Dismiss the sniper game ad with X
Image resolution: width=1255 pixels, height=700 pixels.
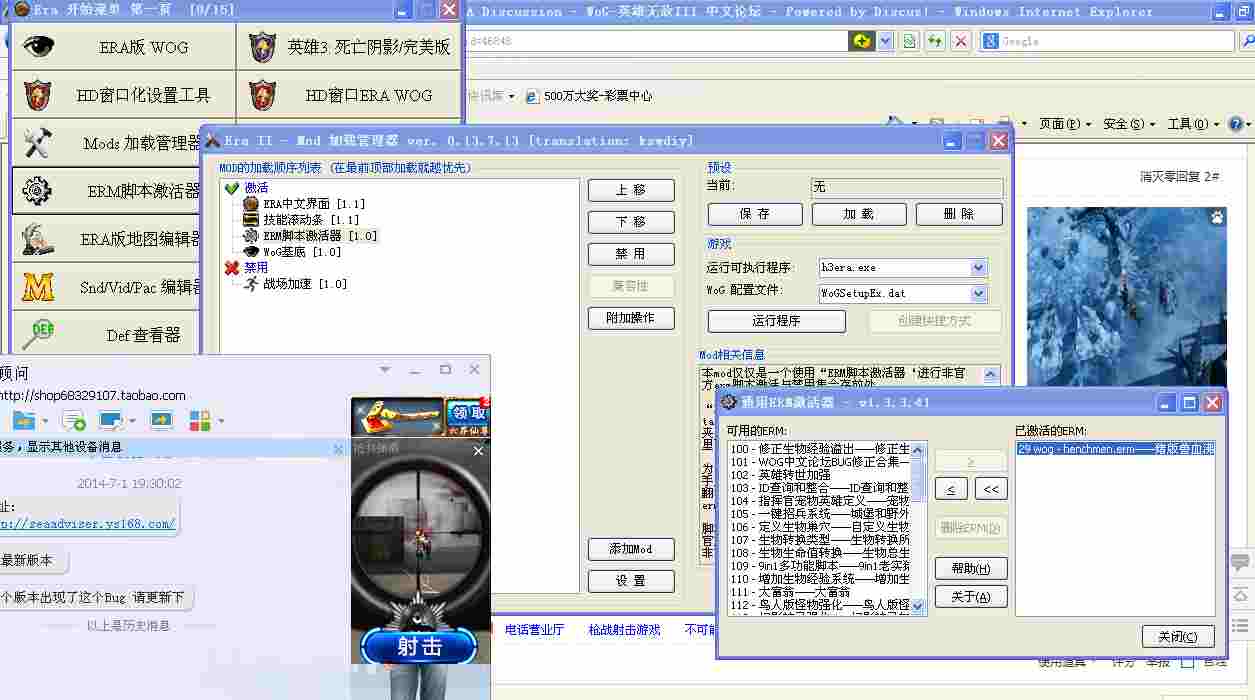pos(478,451)
